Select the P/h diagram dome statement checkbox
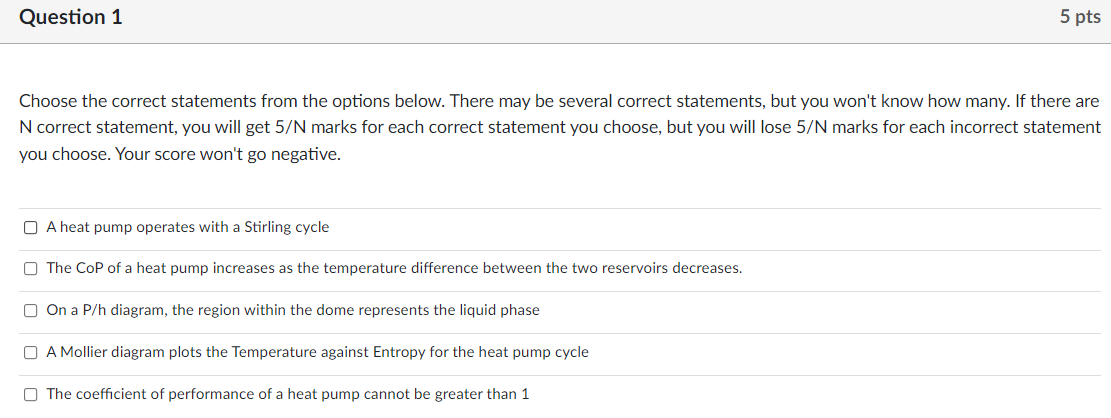Viewport: 1111px width, 418px height. click(30, 310)
